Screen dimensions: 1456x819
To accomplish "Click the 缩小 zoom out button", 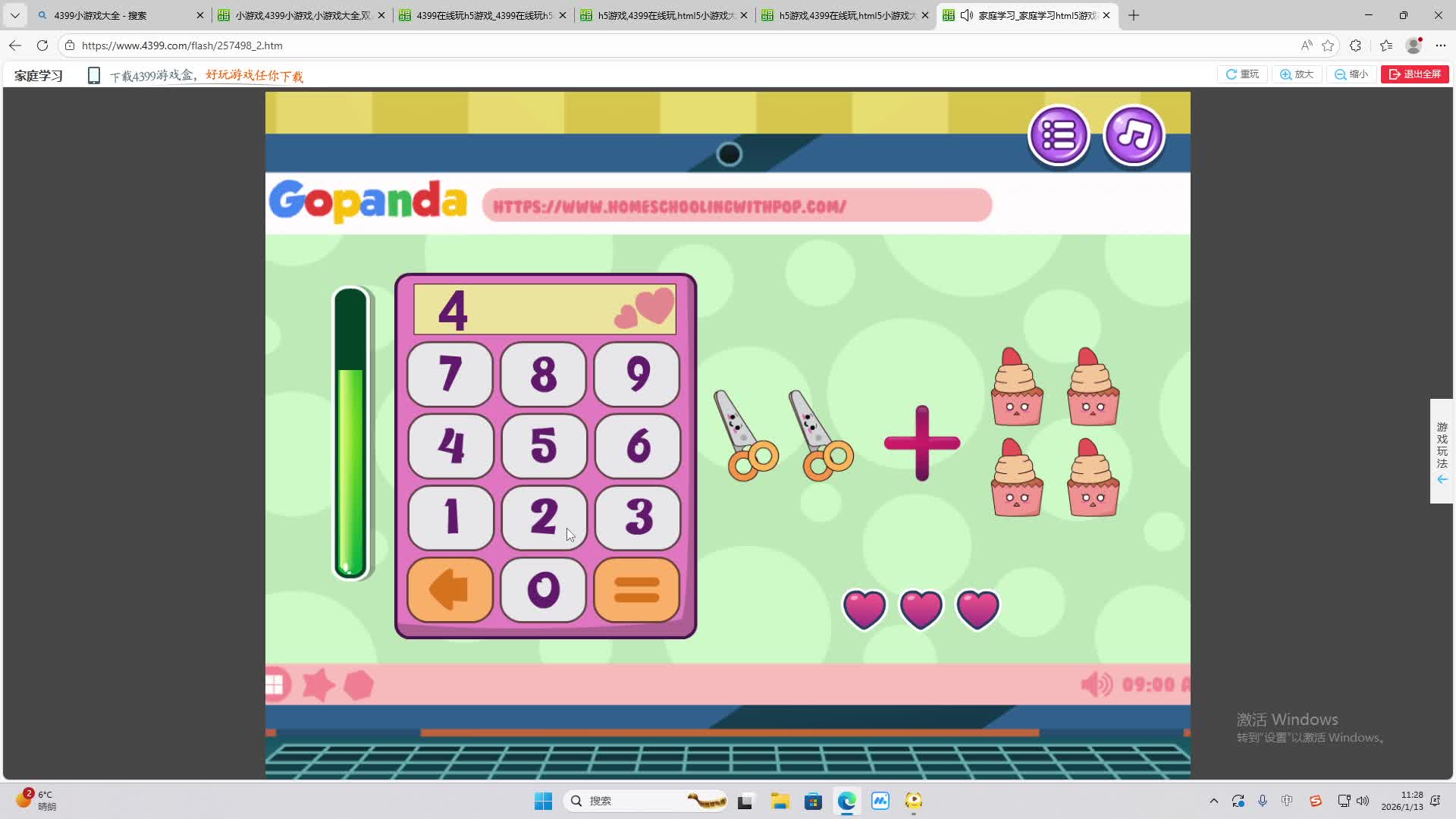I will click(x=1351, y=74).
